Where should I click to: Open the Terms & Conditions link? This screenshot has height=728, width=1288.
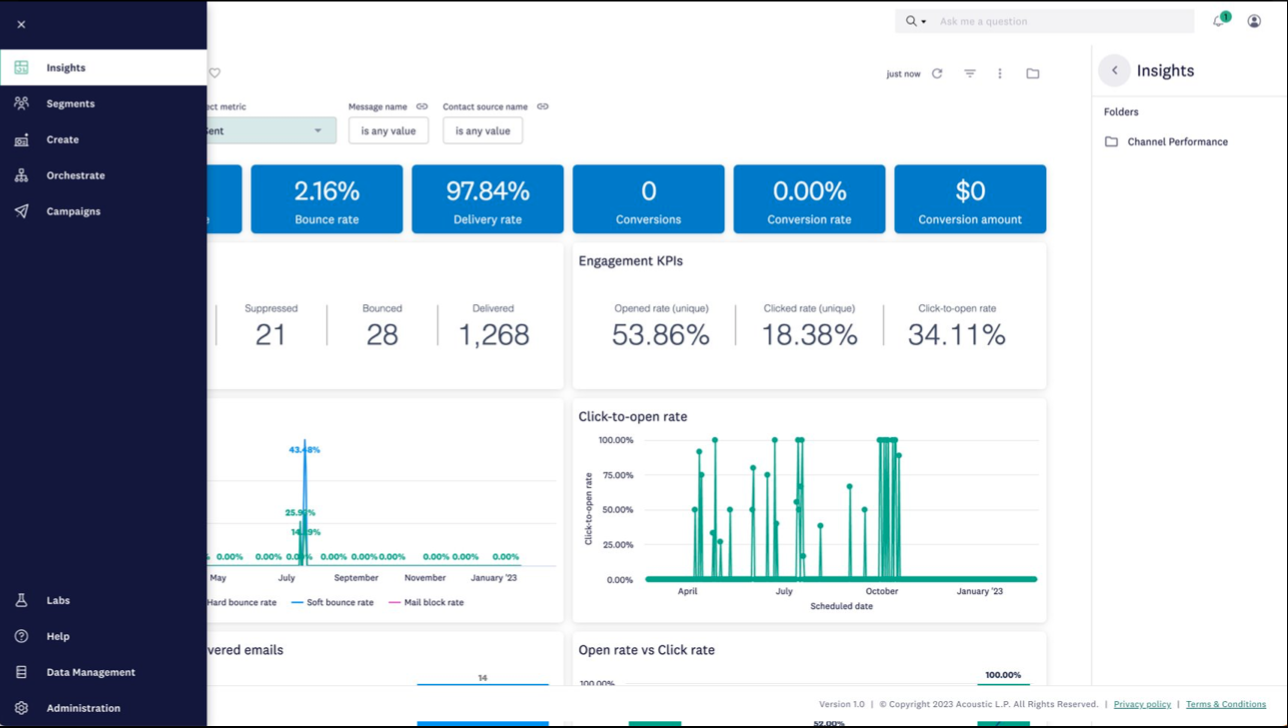[x=1225, y=704]
